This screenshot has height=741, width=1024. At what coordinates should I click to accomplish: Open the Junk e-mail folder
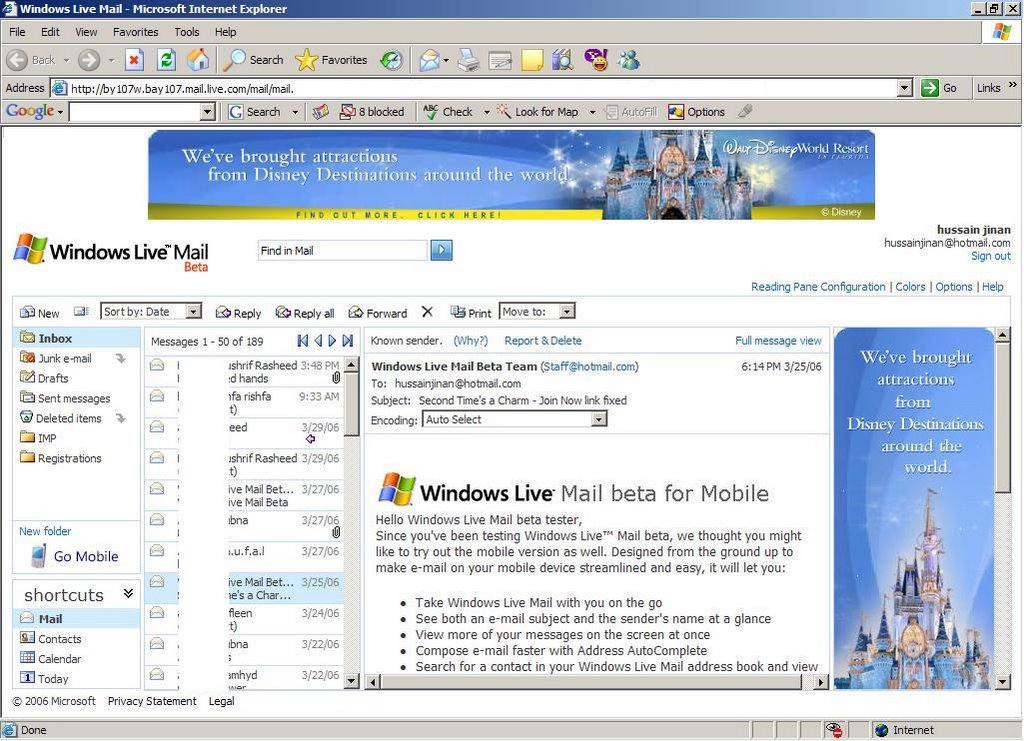pyautogui.click(x=65, y=358)
